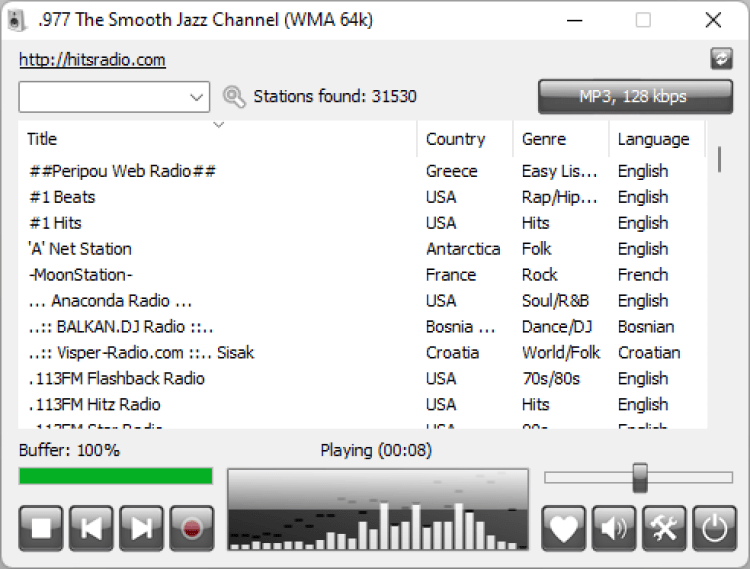Refresh the station list icon

coord(721,59)
